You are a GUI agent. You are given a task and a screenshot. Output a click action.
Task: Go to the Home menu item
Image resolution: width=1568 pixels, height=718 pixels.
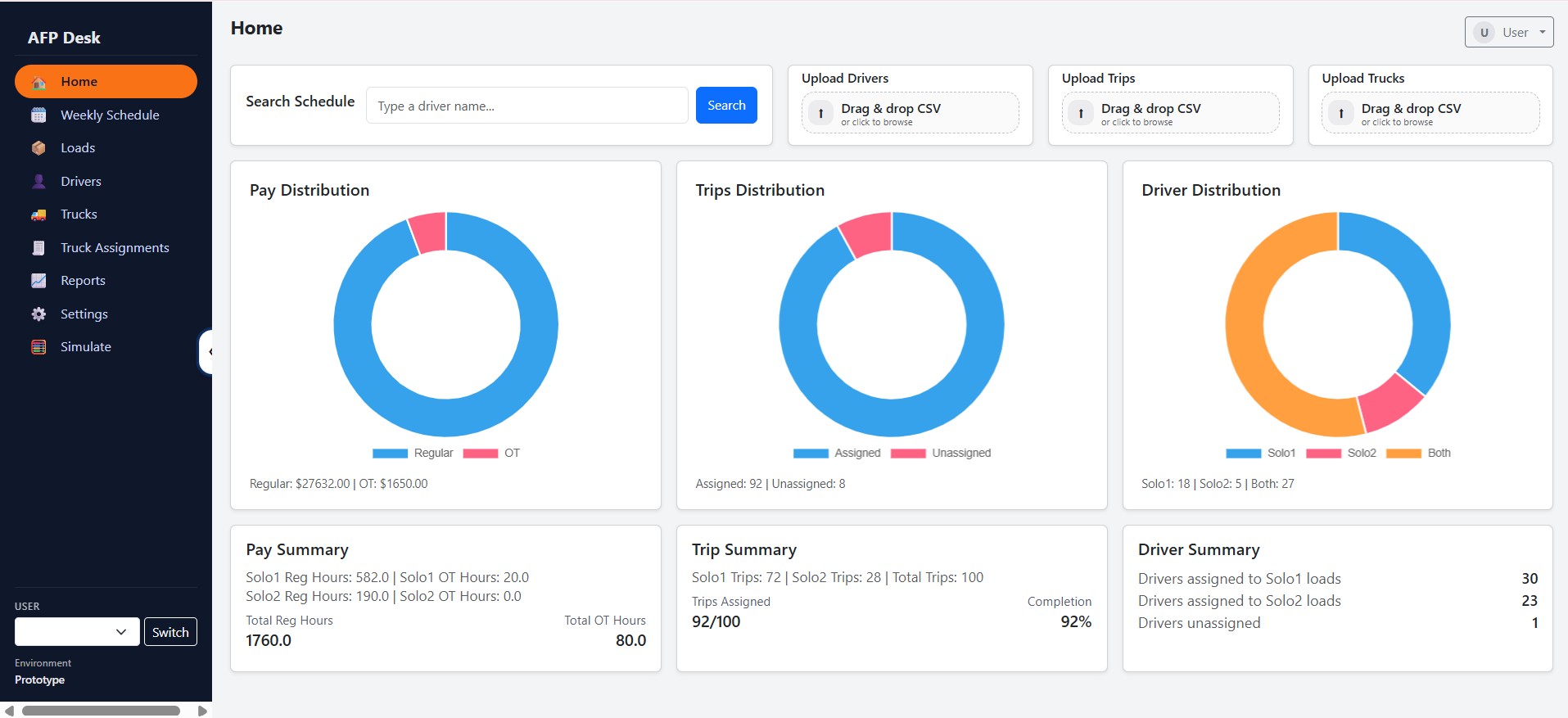(x=106, y=82)
